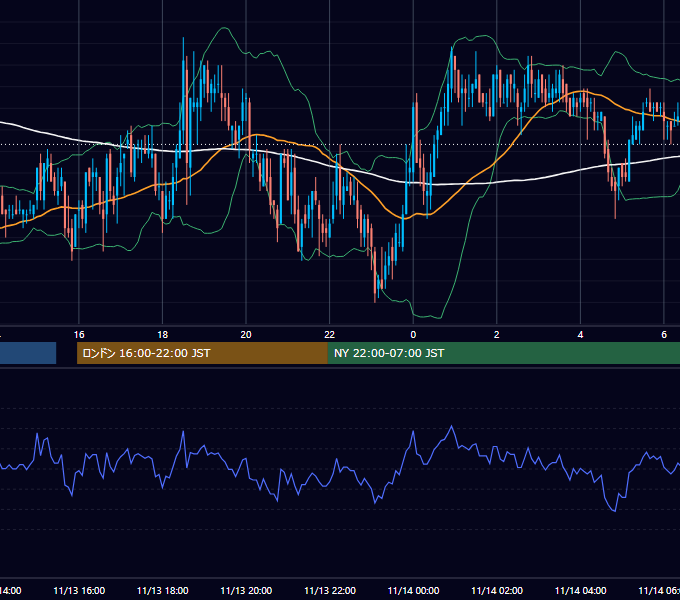Click the "2" hour label on upper axis
The width and height of the screenshot is (680, 600).
click(x=497, y=335)
